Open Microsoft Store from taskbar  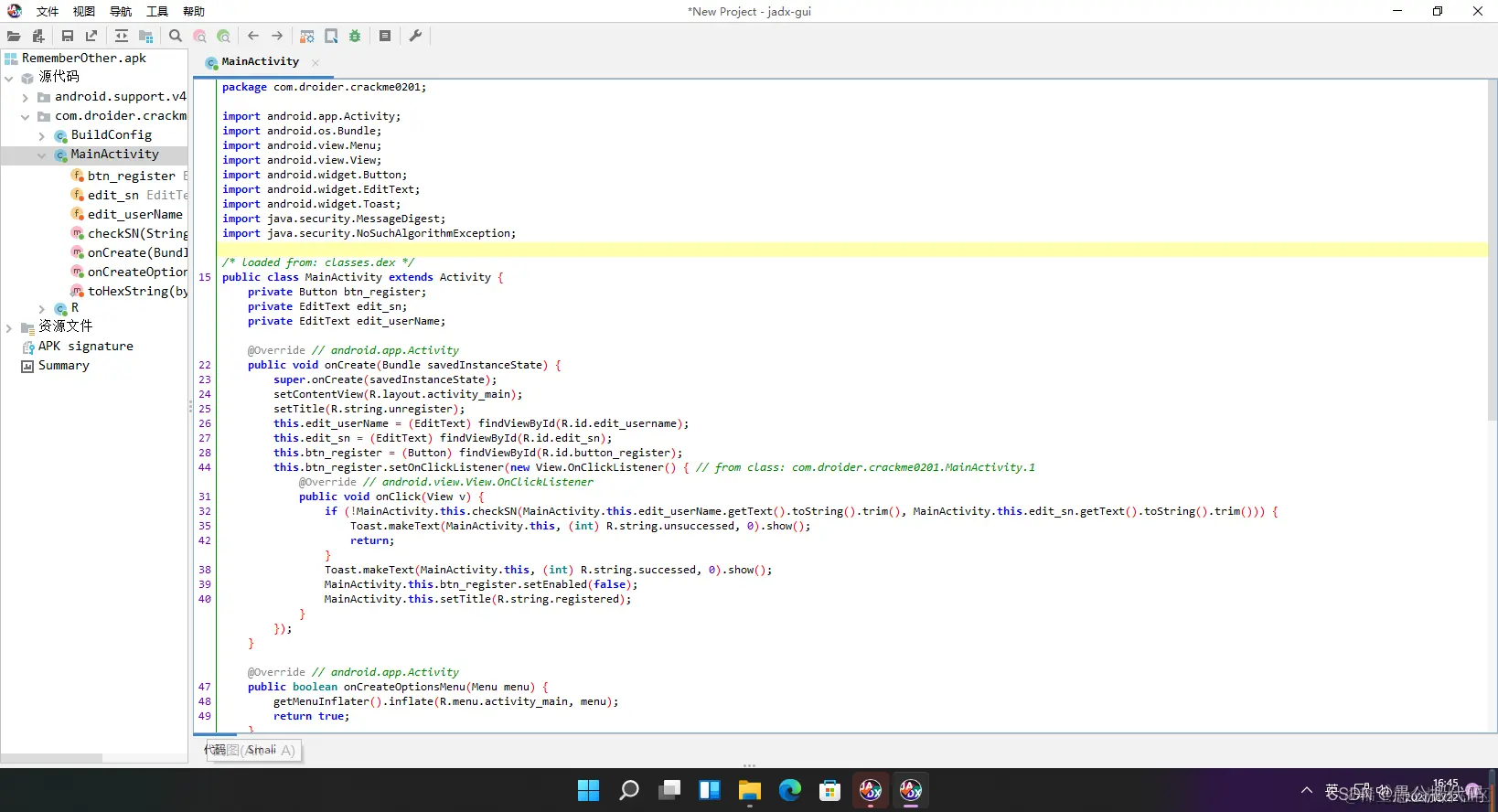[x=830, y=790]
